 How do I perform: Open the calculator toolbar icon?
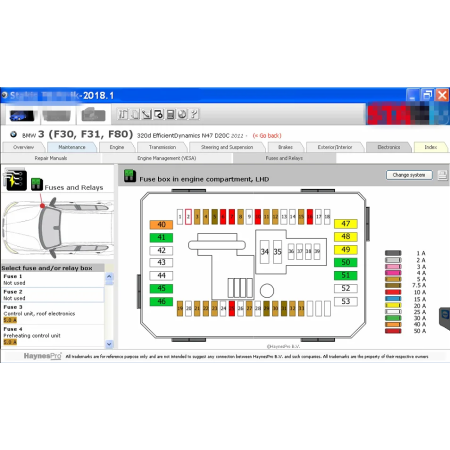coord(170,114)
